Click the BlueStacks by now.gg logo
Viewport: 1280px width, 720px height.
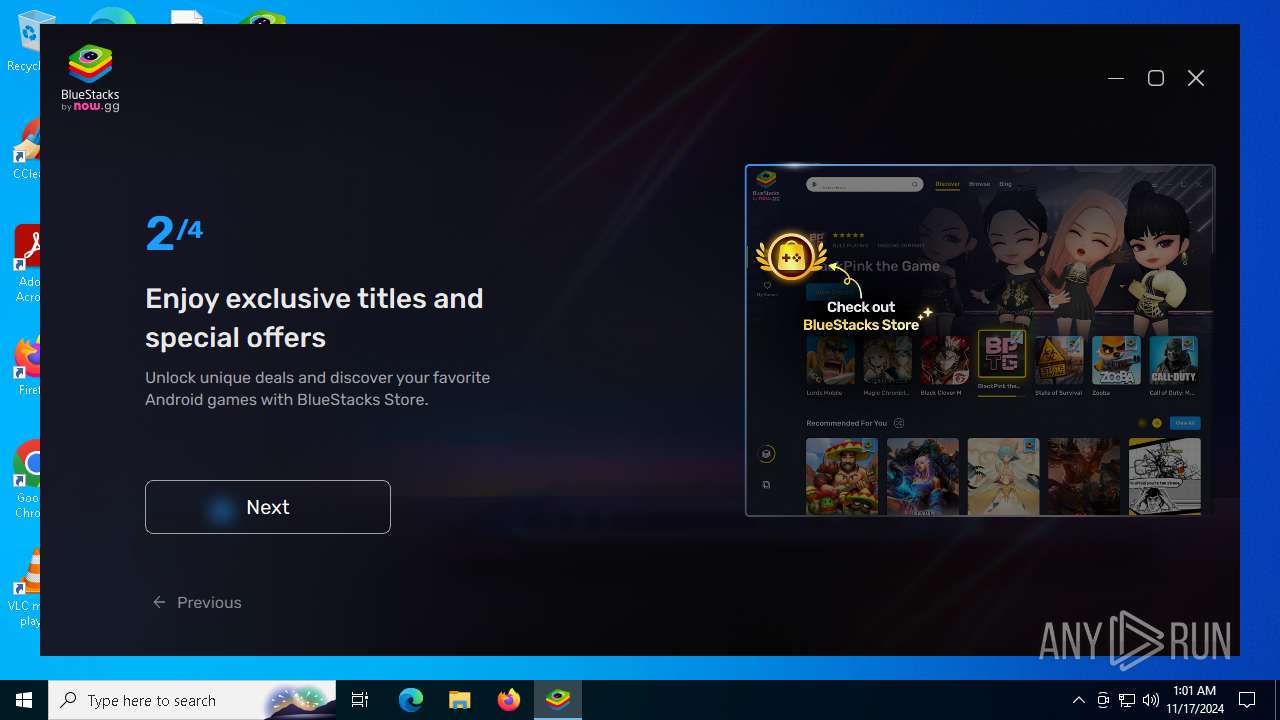tap(90, 78)
